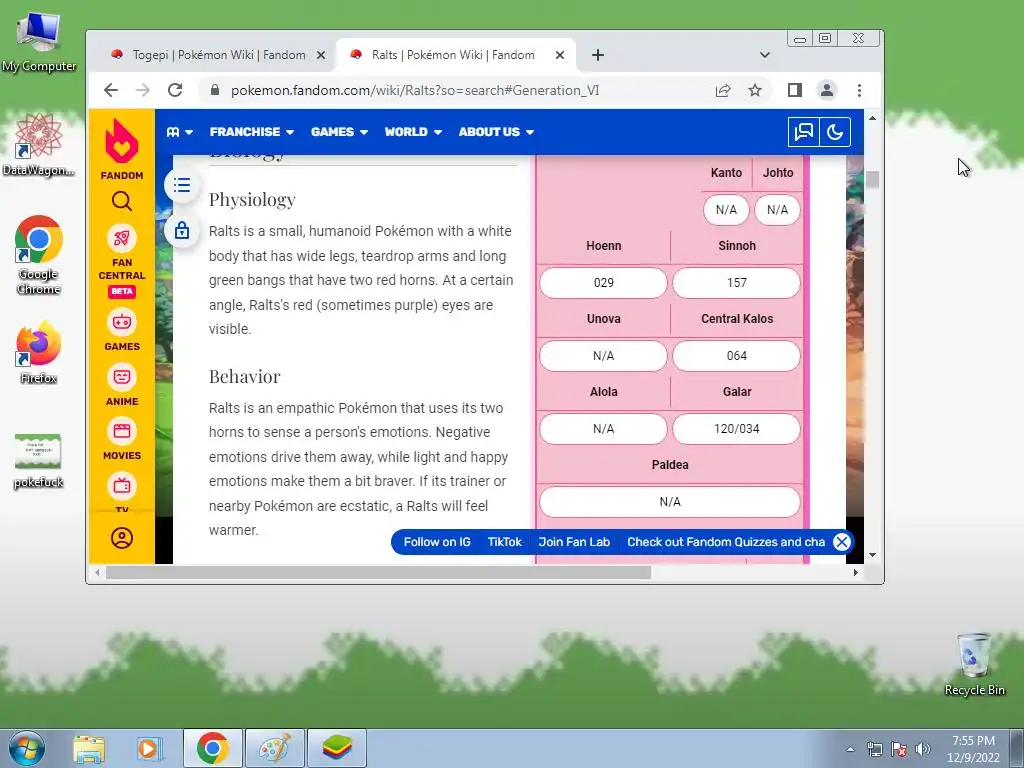
Task: Open TV icon in Fandom sidebar
Action: 121,486
